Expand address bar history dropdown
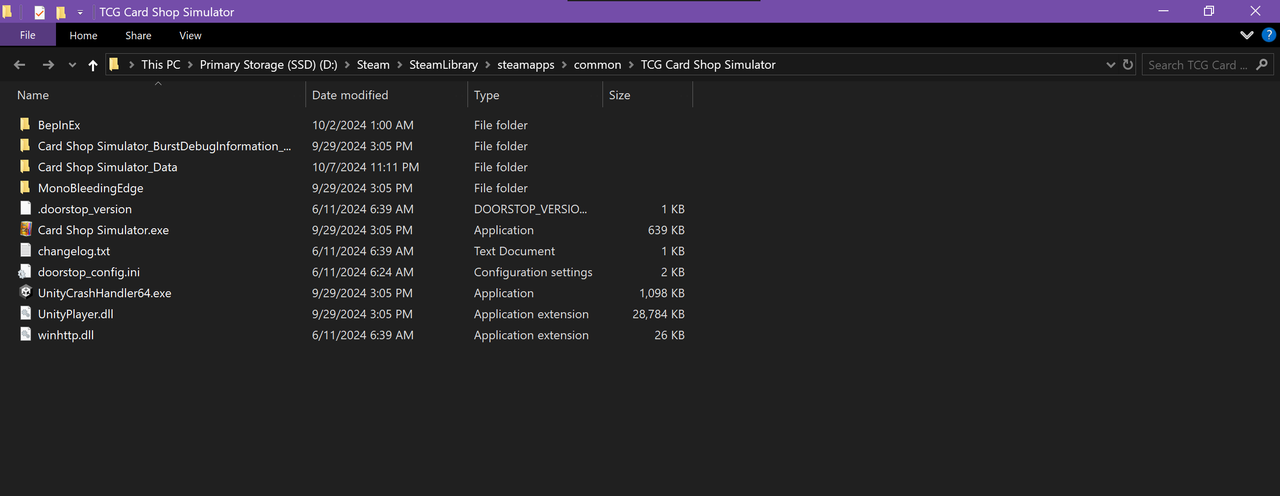Viewport: 1280px width, 496px height. click(x=1111, y=65)
